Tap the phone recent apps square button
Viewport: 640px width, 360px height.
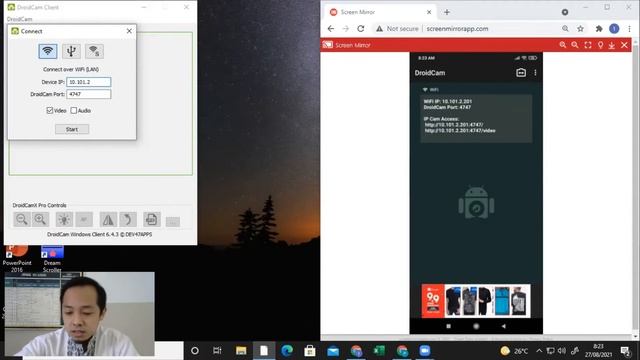(x=449, y=326)
